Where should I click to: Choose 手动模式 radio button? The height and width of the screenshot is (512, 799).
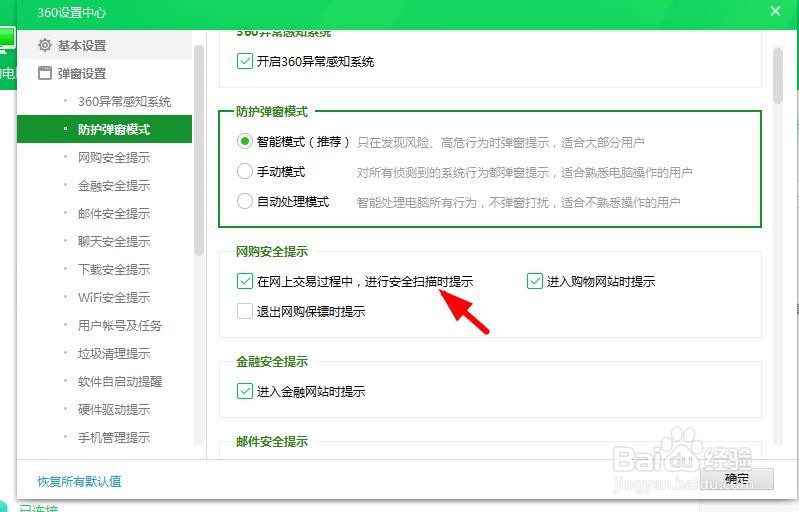tap(245, 171)
